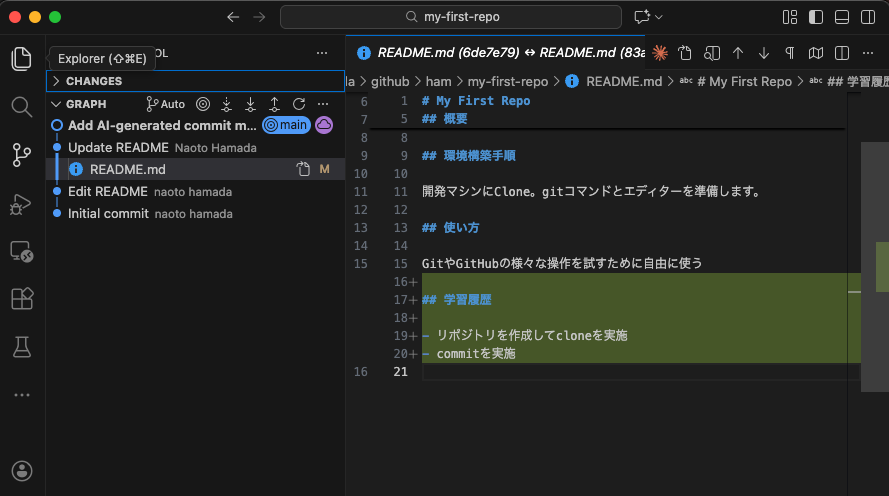Toggle bottom panel visibility
This screenshot has width=889, height=496.
point(842,17)
